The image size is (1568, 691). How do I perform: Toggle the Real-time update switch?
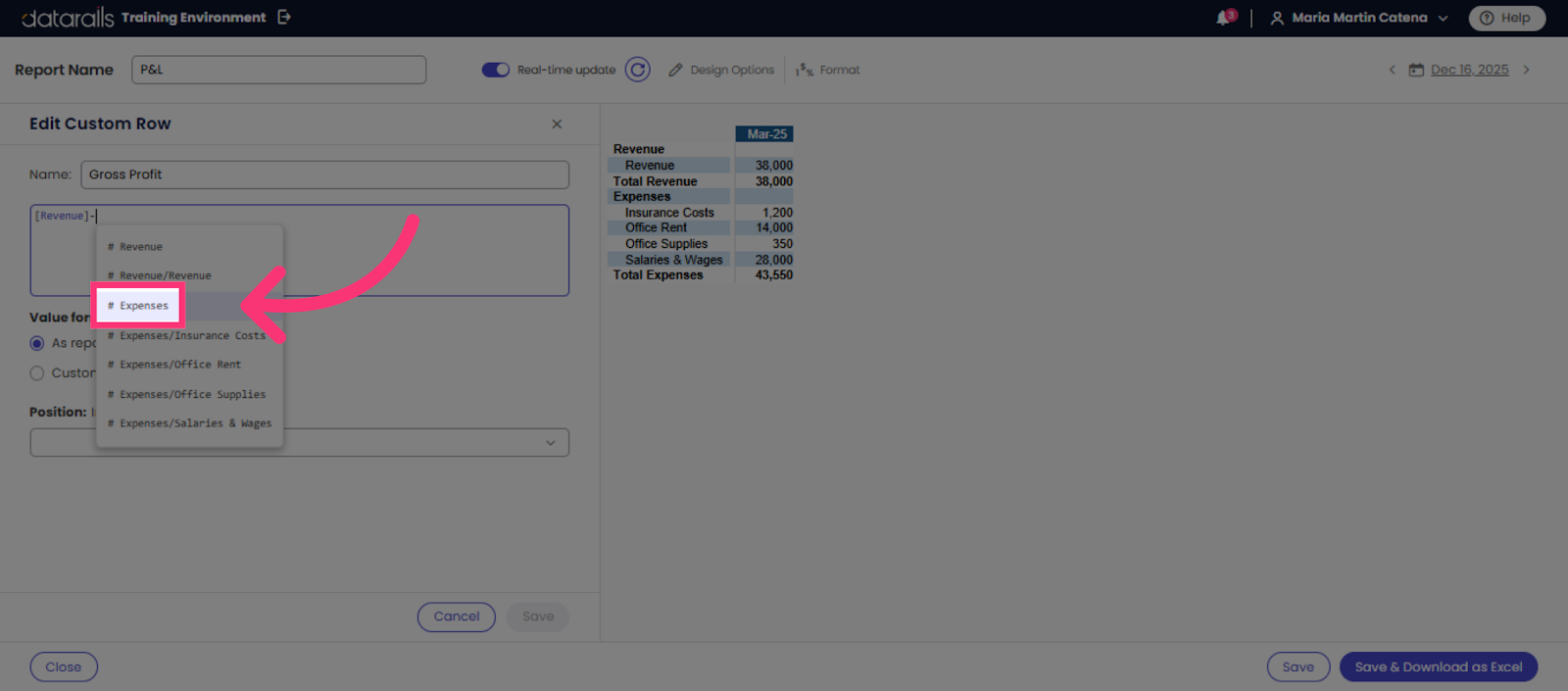[x=496, y=70]
